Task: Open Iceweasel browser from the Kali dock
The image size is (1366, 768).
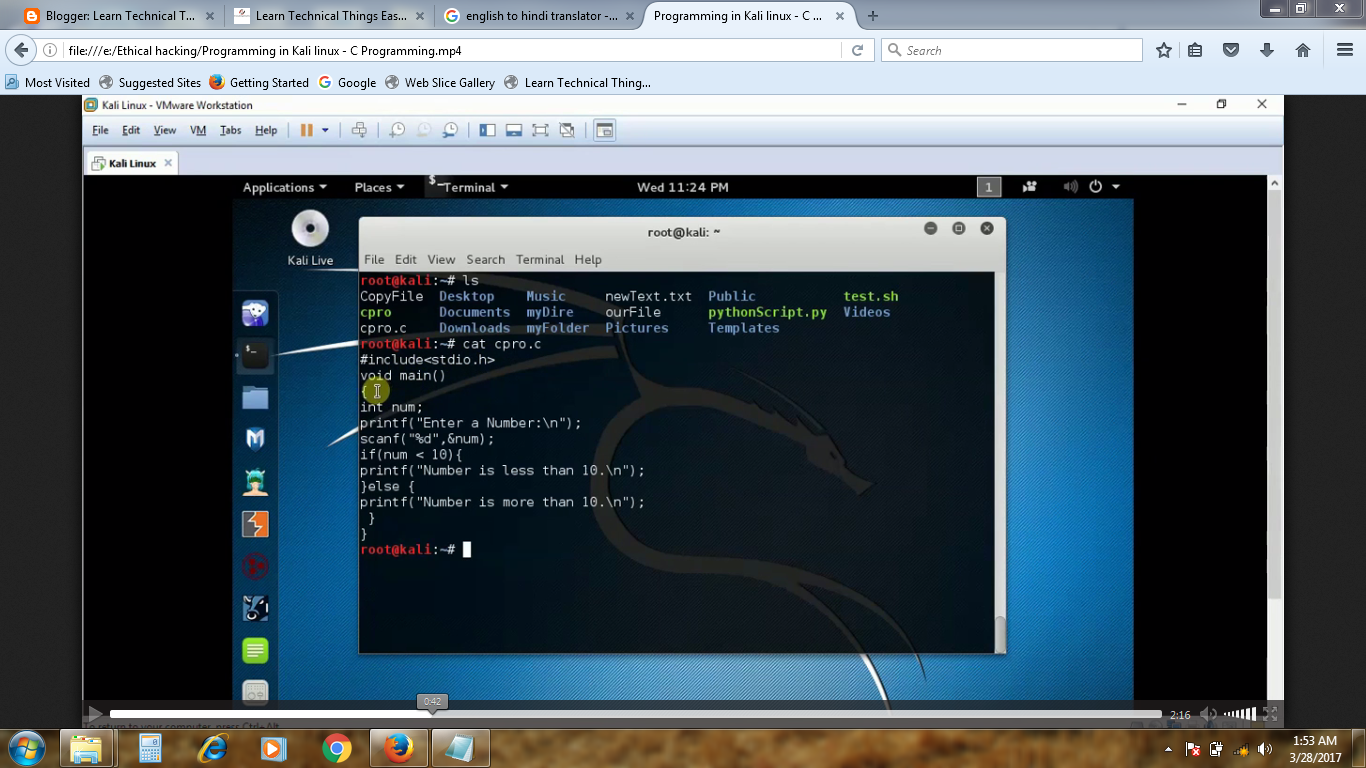Action: [x=255, y=312]
